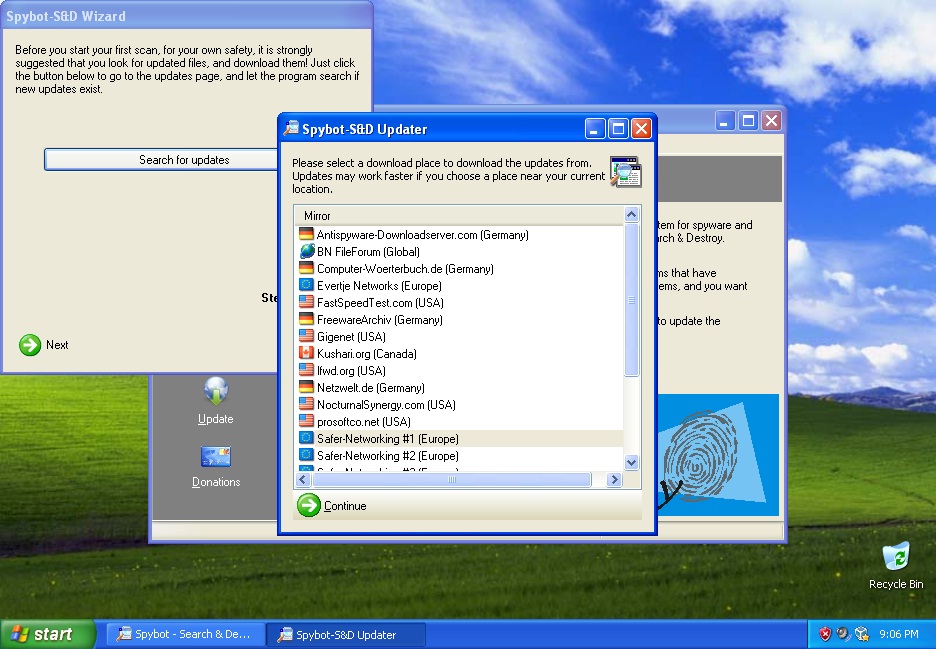The width and height of the screenshot is (936, 649).
Task: Click the horizontal scrollbar thumb in the mirror list
Action: 452,479
